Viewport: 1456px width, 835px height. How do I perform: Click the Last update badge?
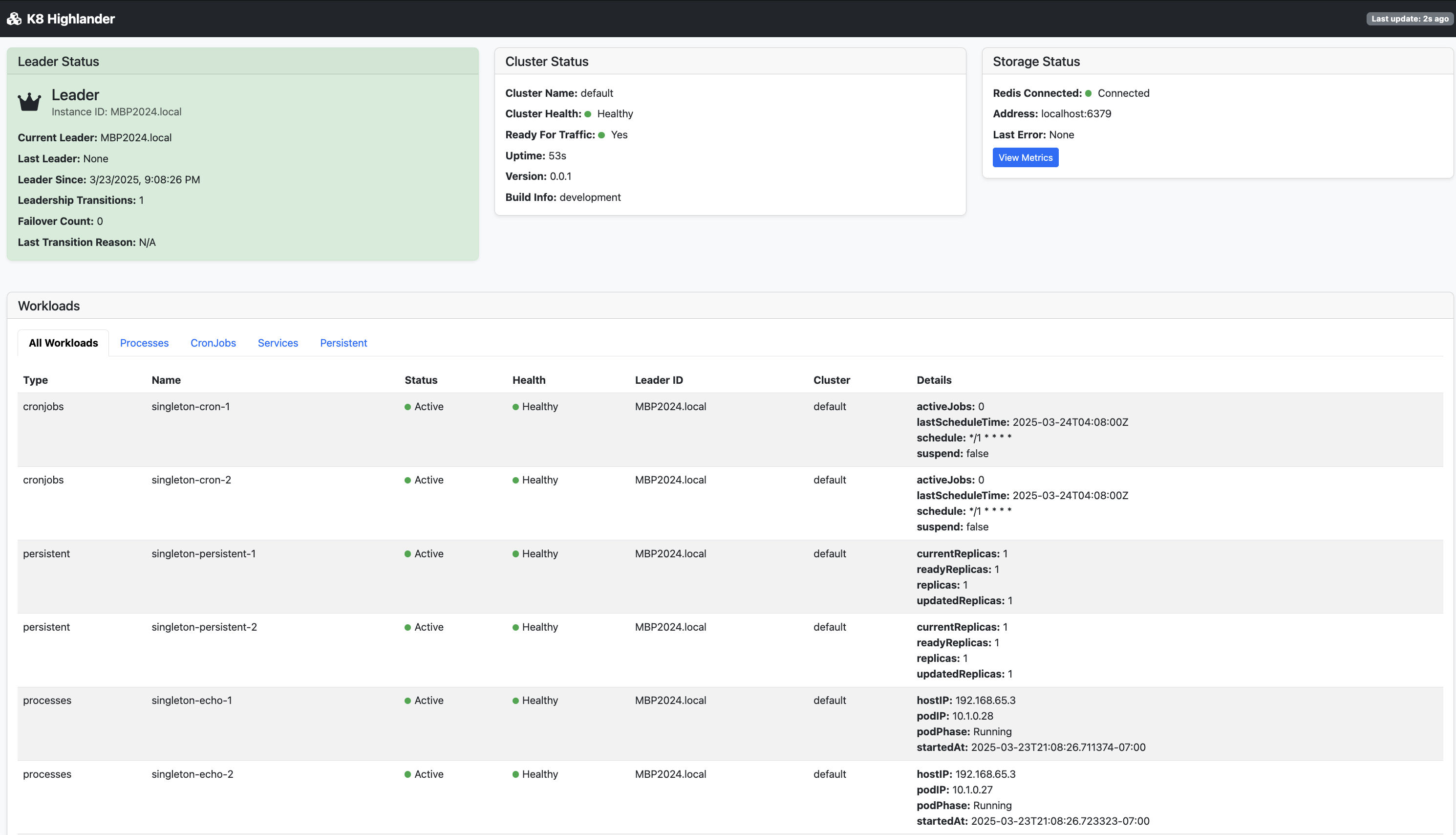tap(1409, 19)
